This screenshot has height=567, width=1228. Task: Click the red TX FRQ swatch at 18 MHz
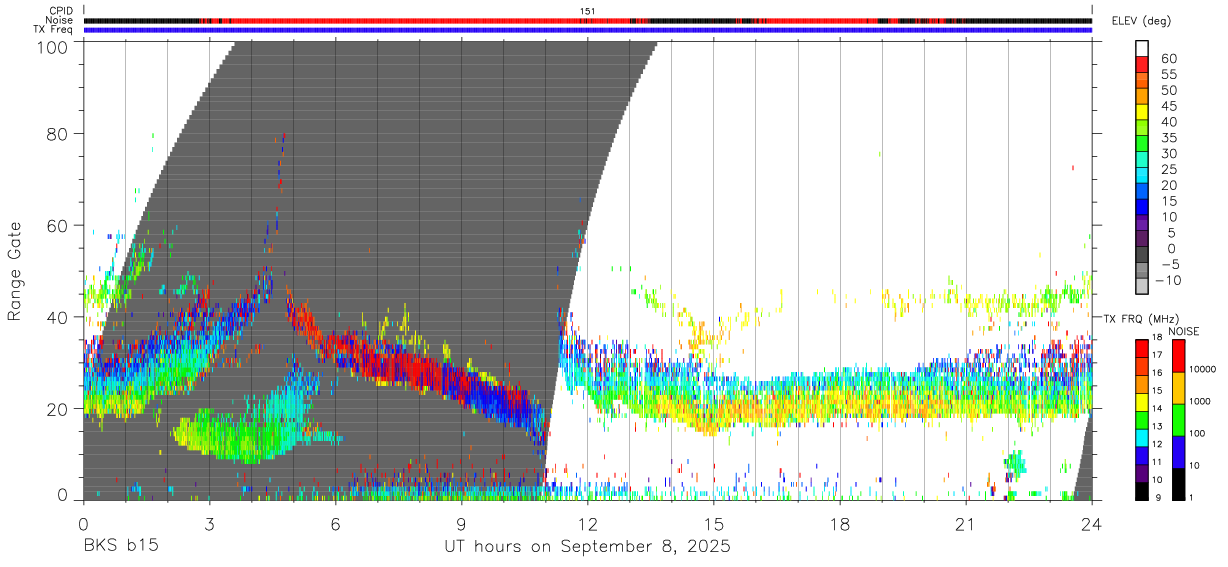coord(1142,346)
